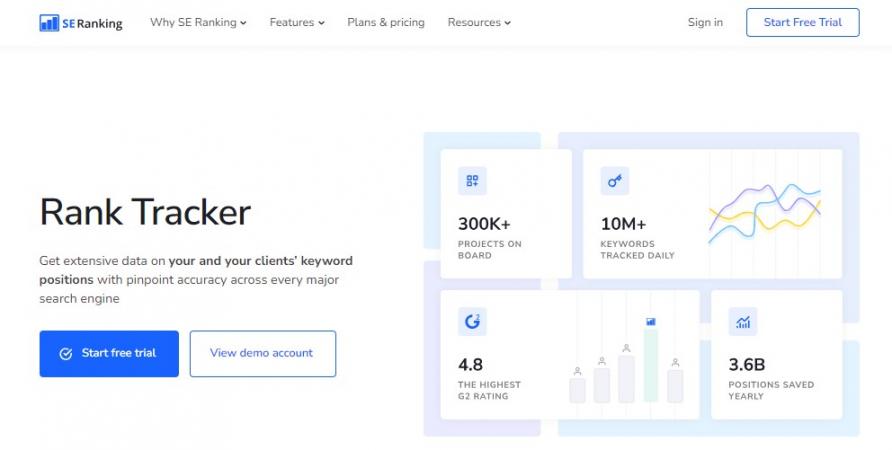This screenshot has height=450, width=892.
Task: Click the small blue chart icon above the green bar
Action: click(x=651, y=321)
